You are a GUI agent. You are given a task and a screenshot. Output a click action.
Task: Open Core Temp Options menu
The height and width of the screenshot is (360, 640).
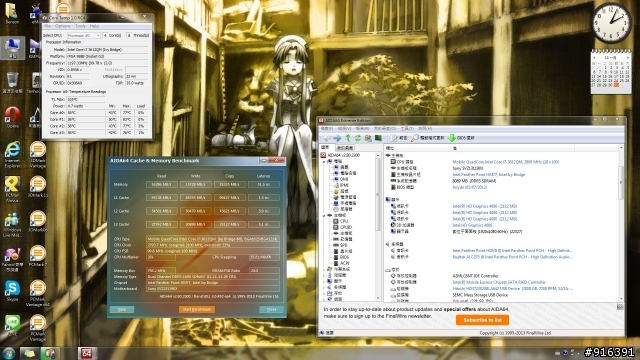[63, 26]
